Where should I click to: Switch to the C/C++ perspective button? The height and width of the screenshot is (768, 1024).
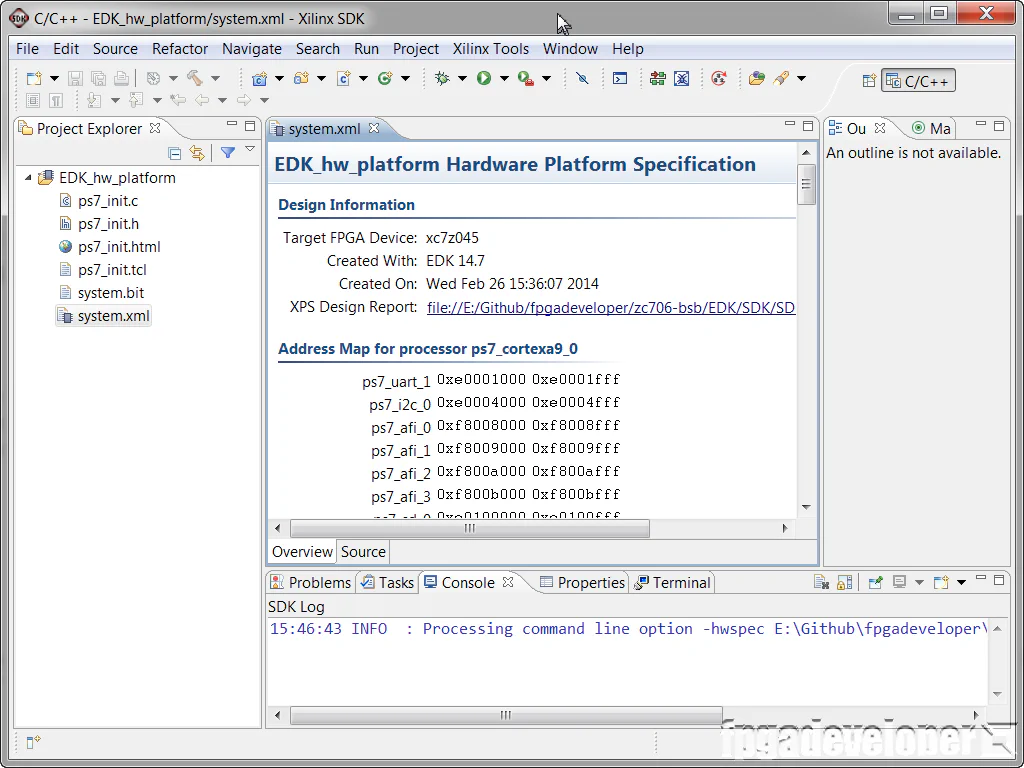(917, 80)
